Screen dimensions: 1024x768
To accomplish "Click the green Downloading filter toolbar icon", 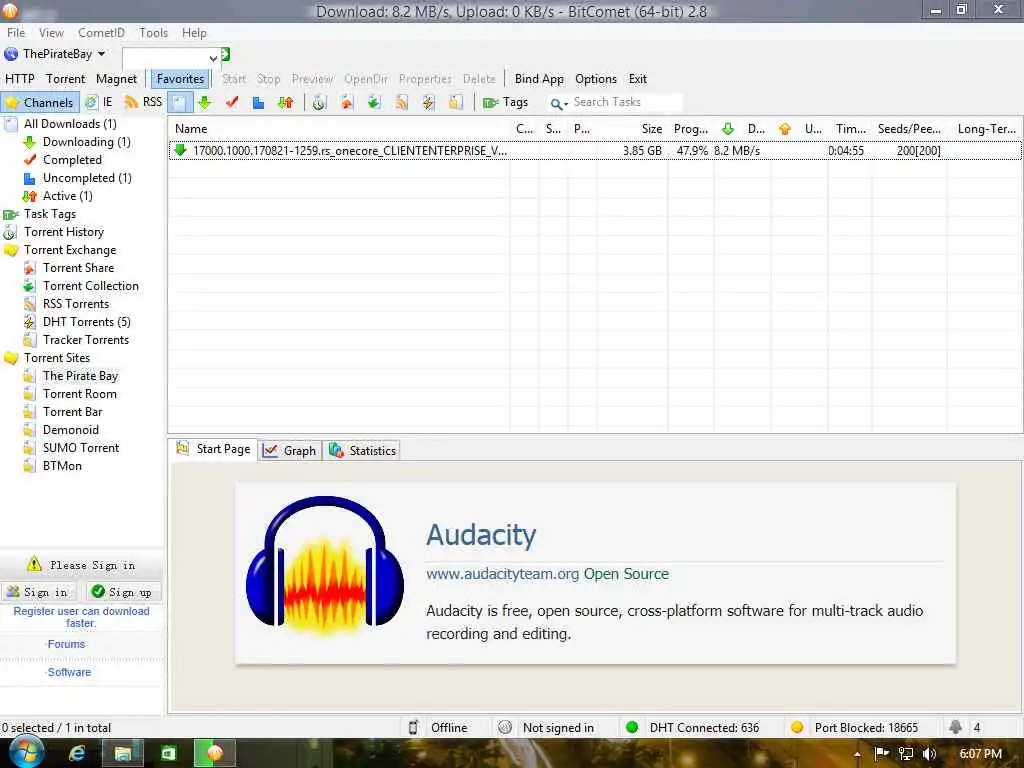I will pos(205,102).
